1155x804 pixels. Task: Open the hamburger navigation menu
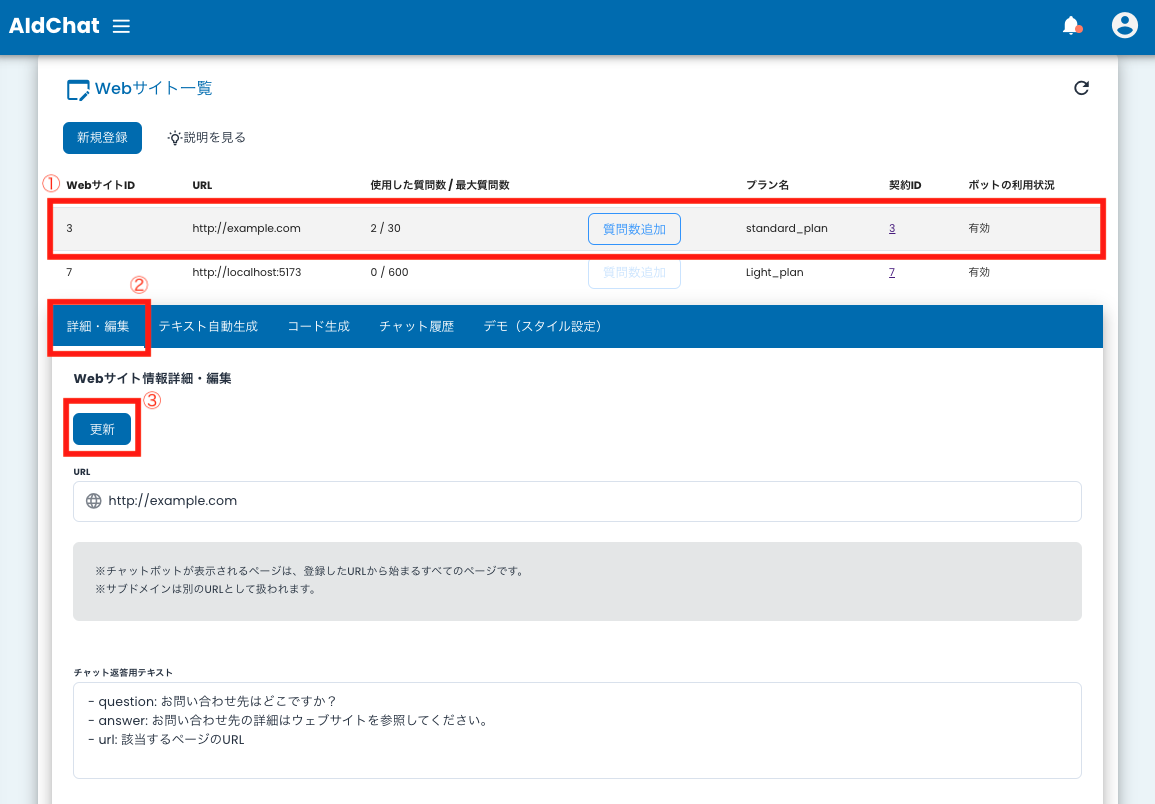tap(121, 27)
